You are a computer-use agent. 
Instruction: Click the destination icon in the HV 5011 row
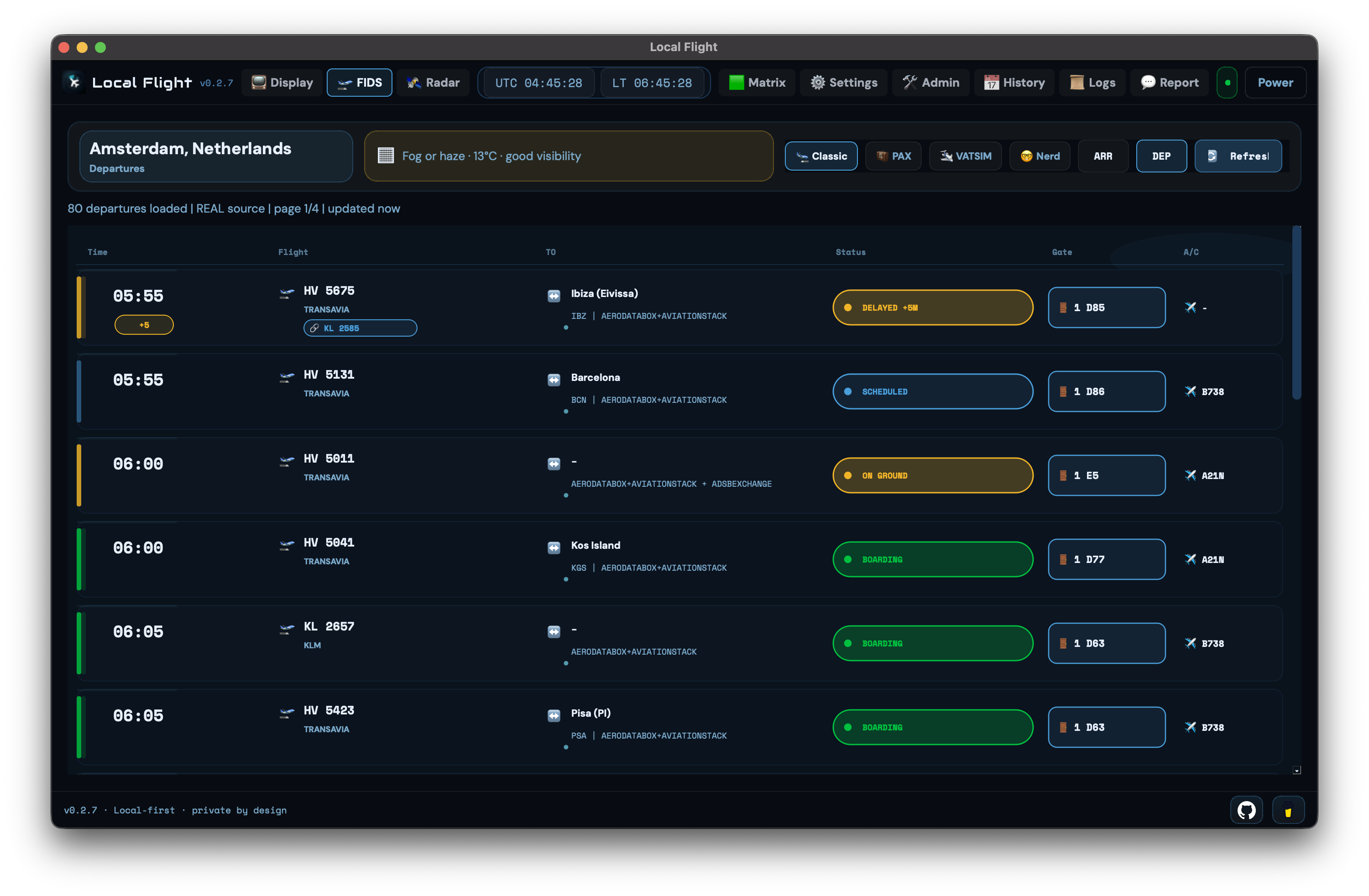point(554,464)
